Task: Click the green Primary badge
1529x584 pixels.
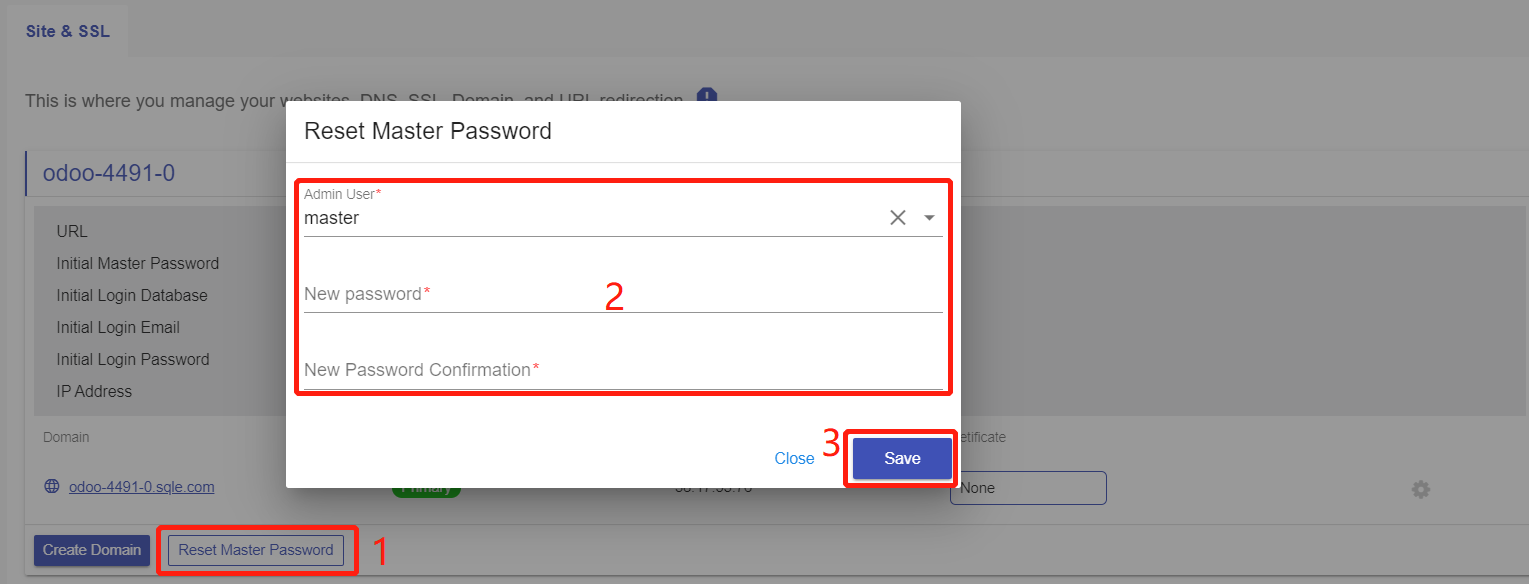Action: pos(426,491)
